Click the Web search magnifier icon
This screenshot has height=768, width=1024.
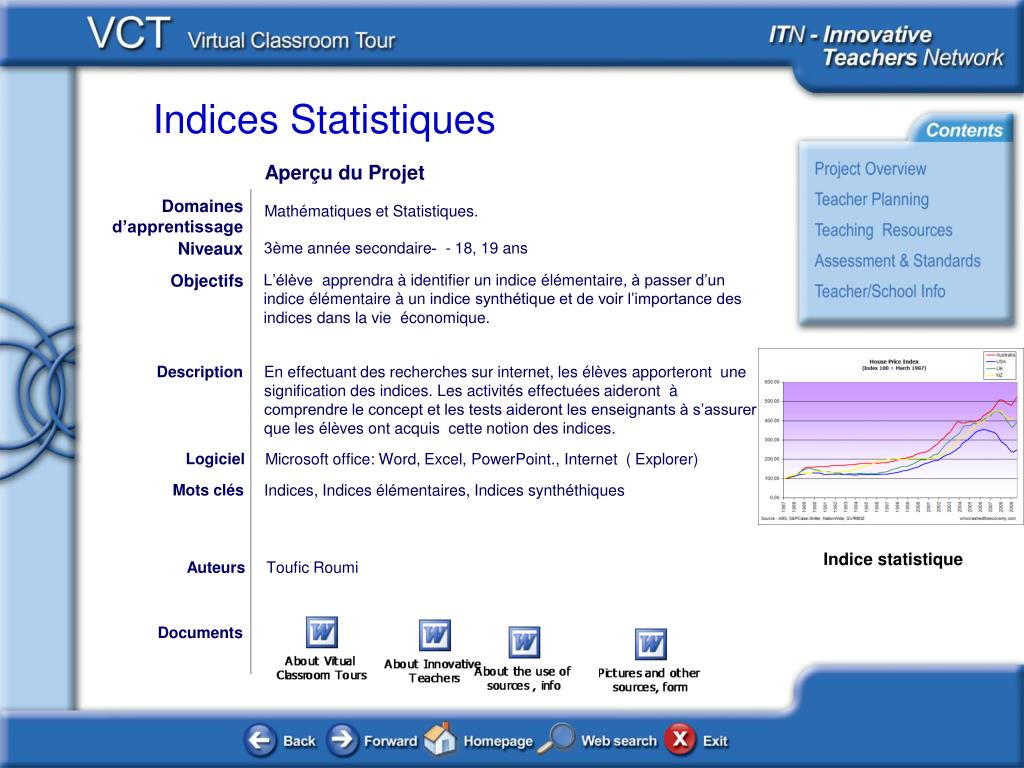pyautogui.click(x=556, y=739)
